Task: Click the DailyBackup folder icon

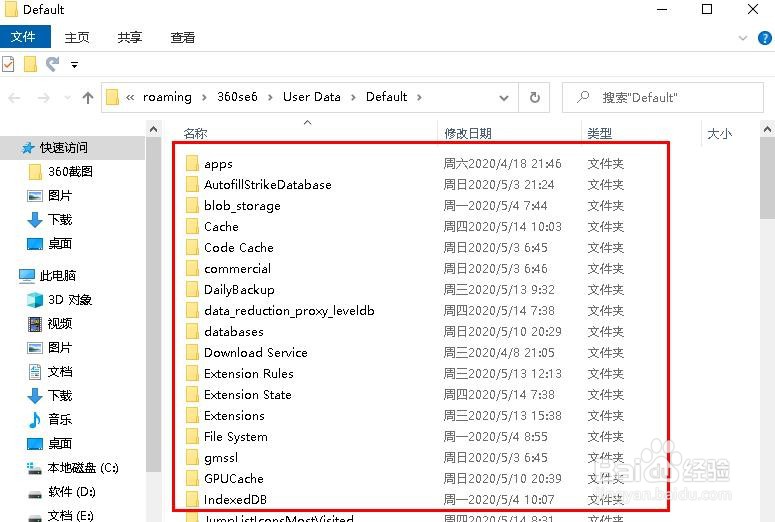Action: [x=192, y=290]
